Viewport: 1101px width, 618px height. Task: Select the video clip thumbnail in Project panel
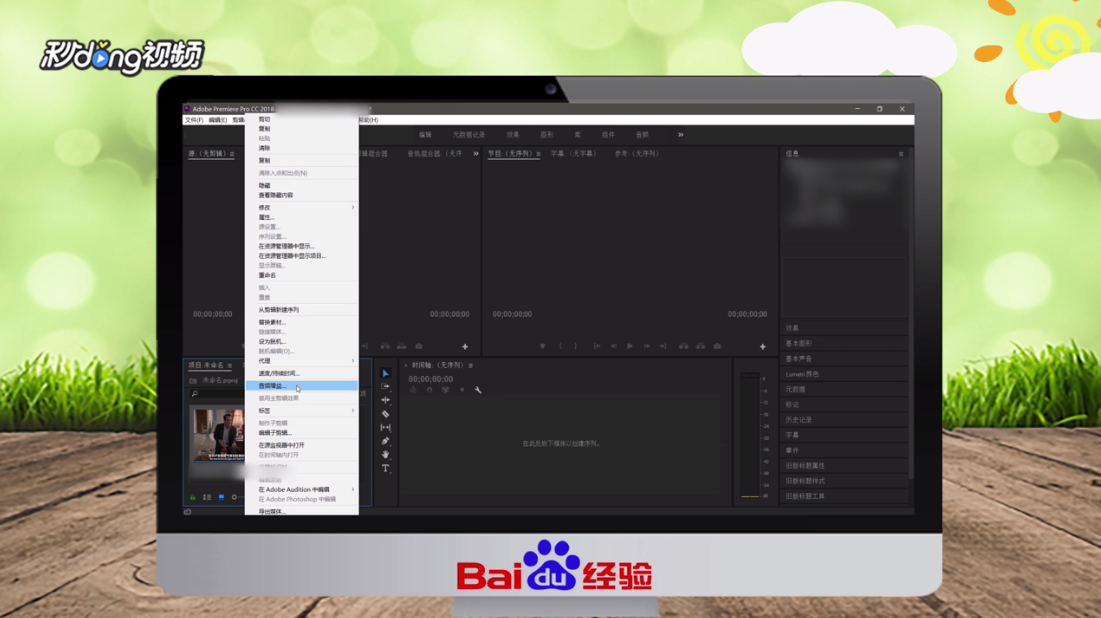(x=218, y=434)
